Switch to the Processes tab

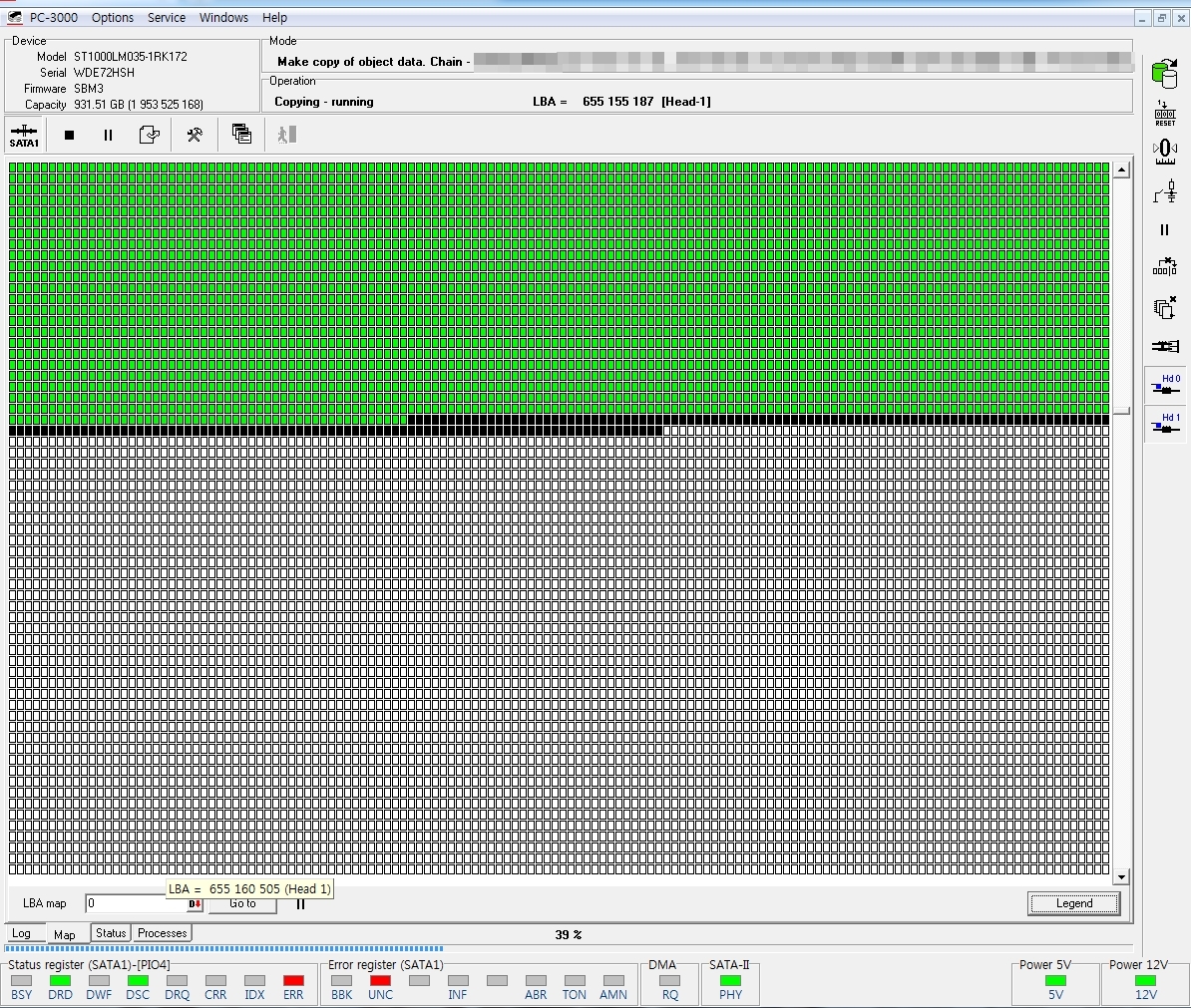(162, 933)
